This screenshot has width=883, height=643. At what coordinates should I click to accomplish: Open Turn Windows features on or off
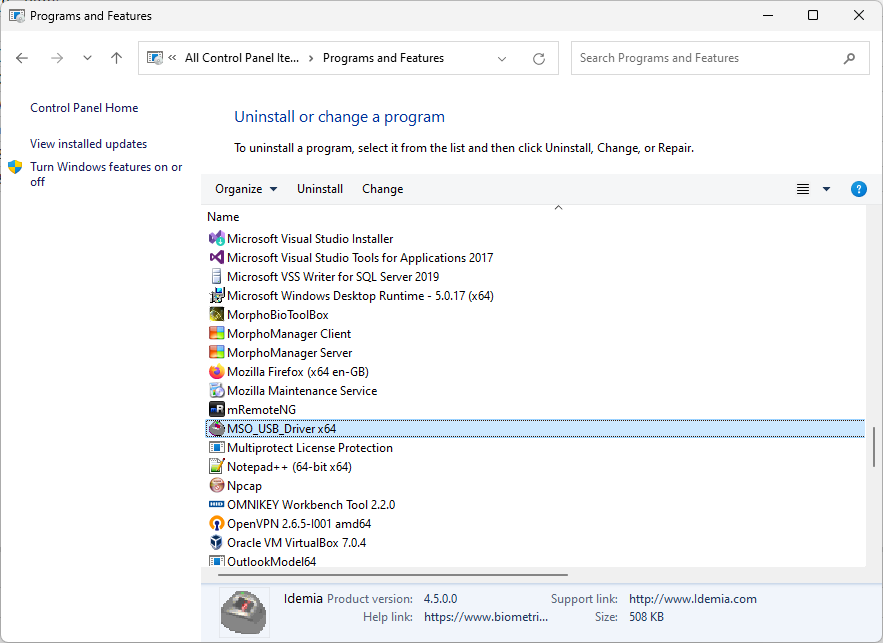tap(106, 175)
